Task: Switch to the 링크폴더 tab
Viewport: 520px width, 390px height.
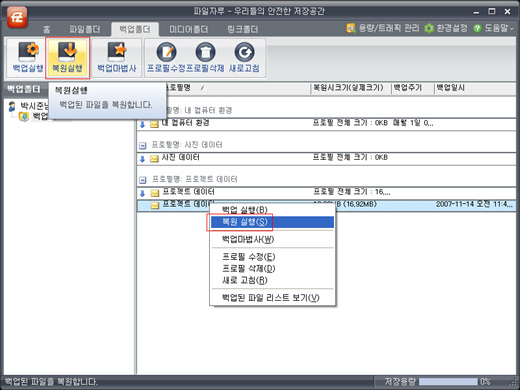Action: (243, 29)
